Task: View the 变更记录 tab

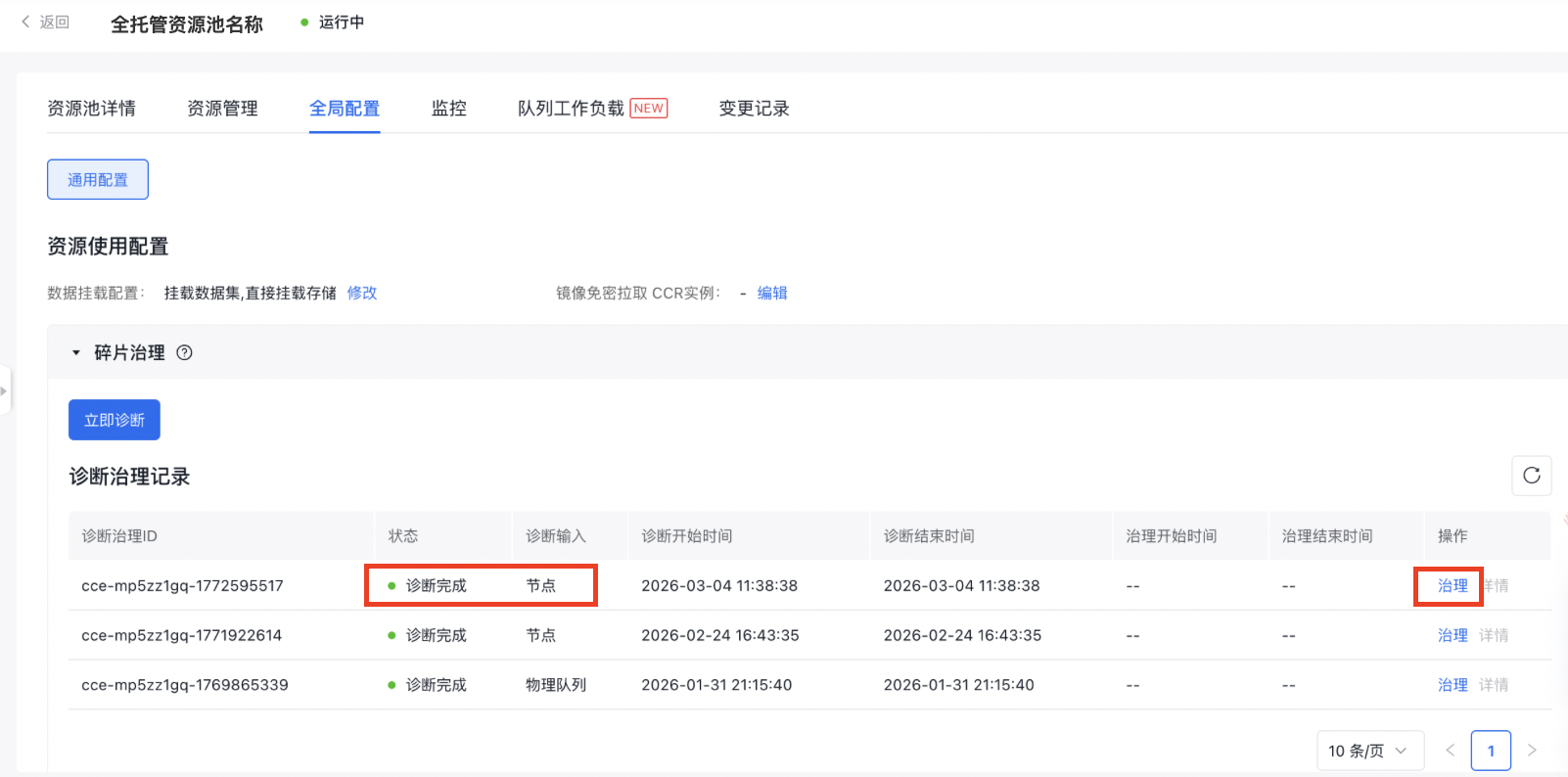Action: tap(754, 109)
